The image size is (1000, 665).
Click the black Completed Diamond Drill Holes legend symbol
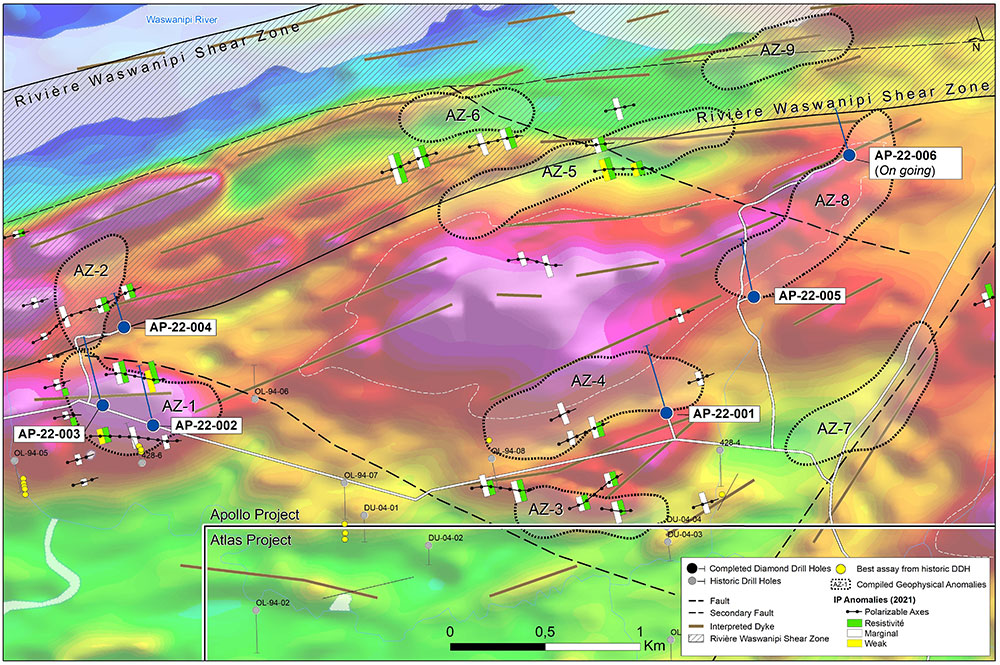point(695,568)
